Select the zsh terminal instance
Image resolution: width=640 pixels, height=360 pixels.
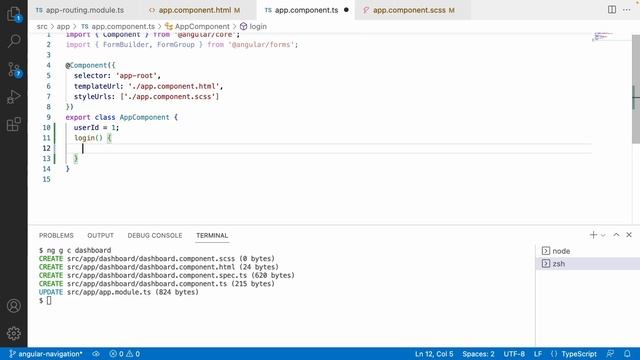(588, 264)
